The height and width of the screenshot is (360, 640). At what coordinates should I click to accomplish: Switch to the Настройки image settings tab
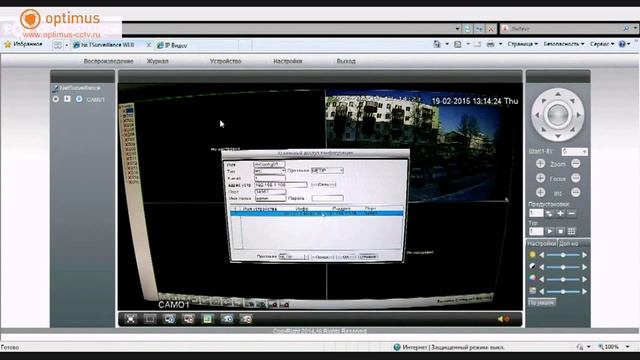541,244
